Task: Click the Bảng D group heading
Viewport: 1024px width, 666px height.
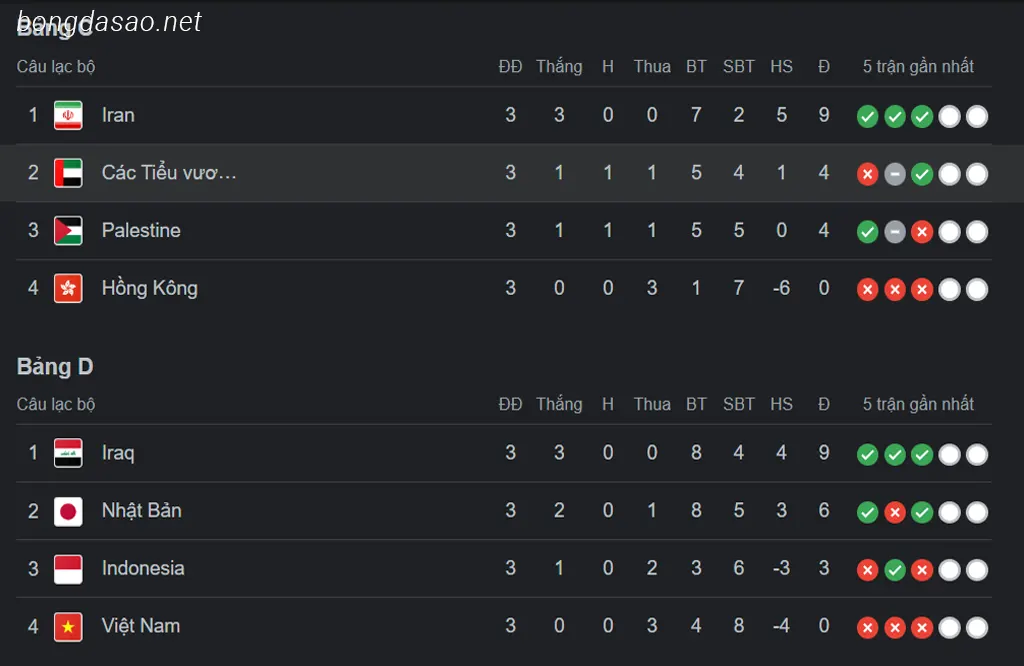Action: [x=55, y=367]
